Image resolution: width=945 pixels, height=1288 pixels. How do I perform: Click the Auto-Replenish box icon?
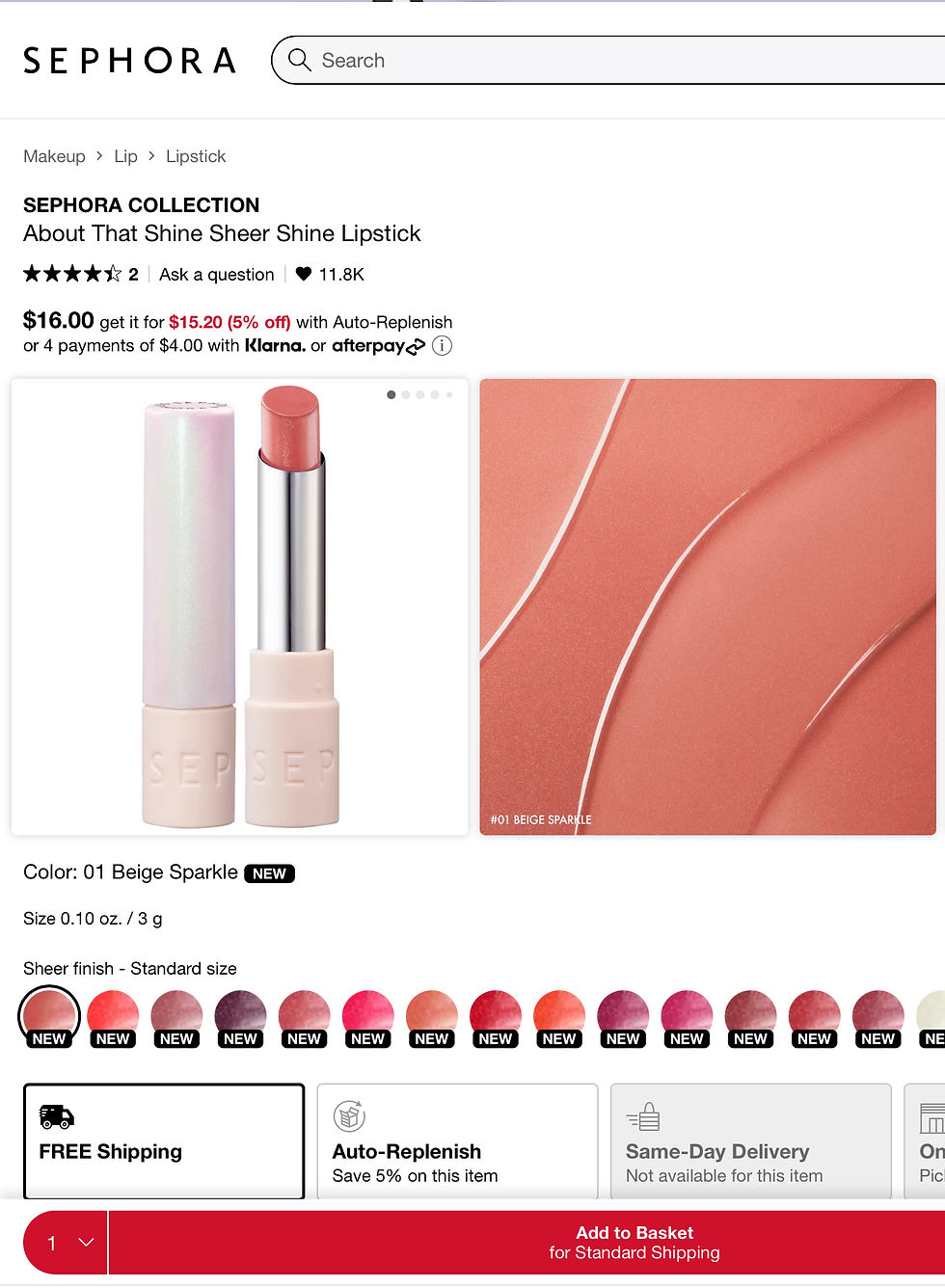349,1115
